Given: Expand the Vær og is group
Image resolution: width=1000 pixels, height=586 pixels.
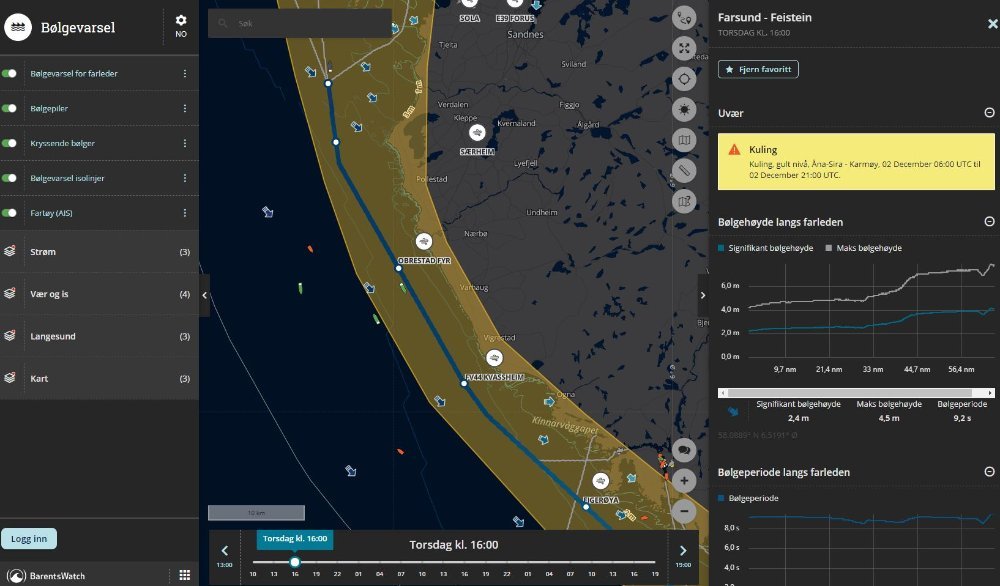Looking at the screenshot, I should point(99,294).
